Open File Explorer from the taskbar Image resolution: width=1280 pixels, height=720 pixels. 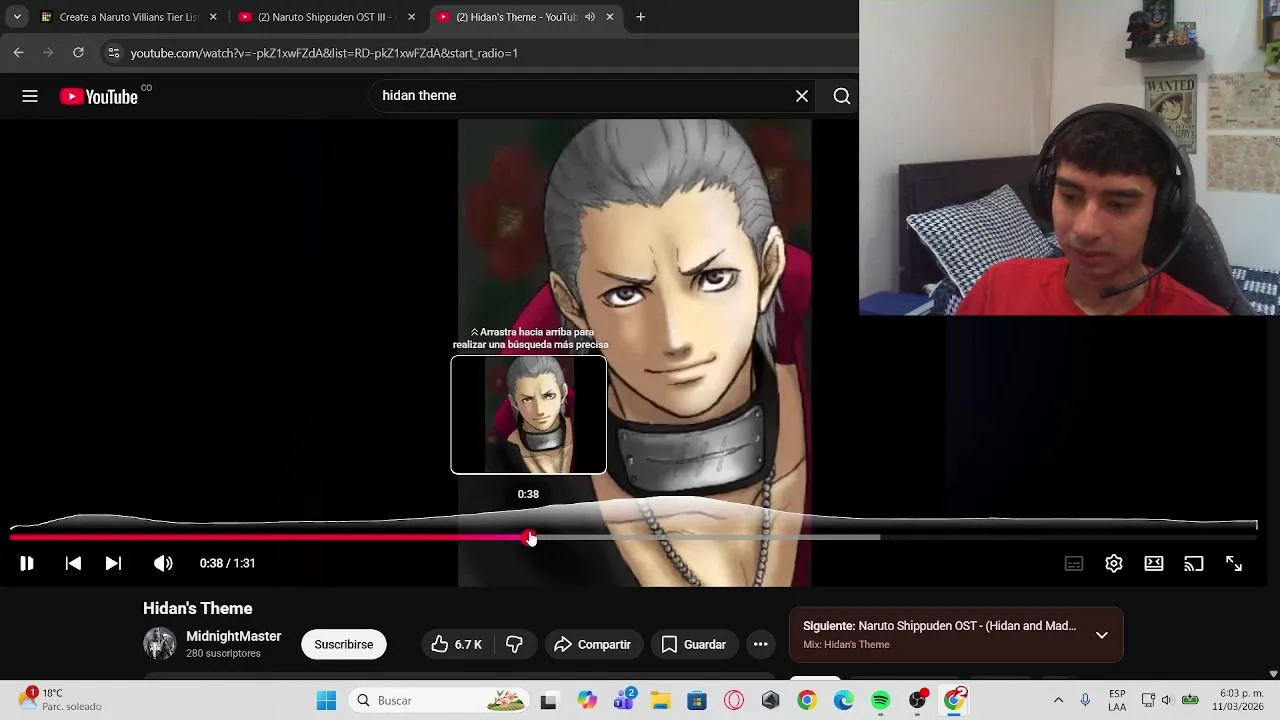click(660, 701)
